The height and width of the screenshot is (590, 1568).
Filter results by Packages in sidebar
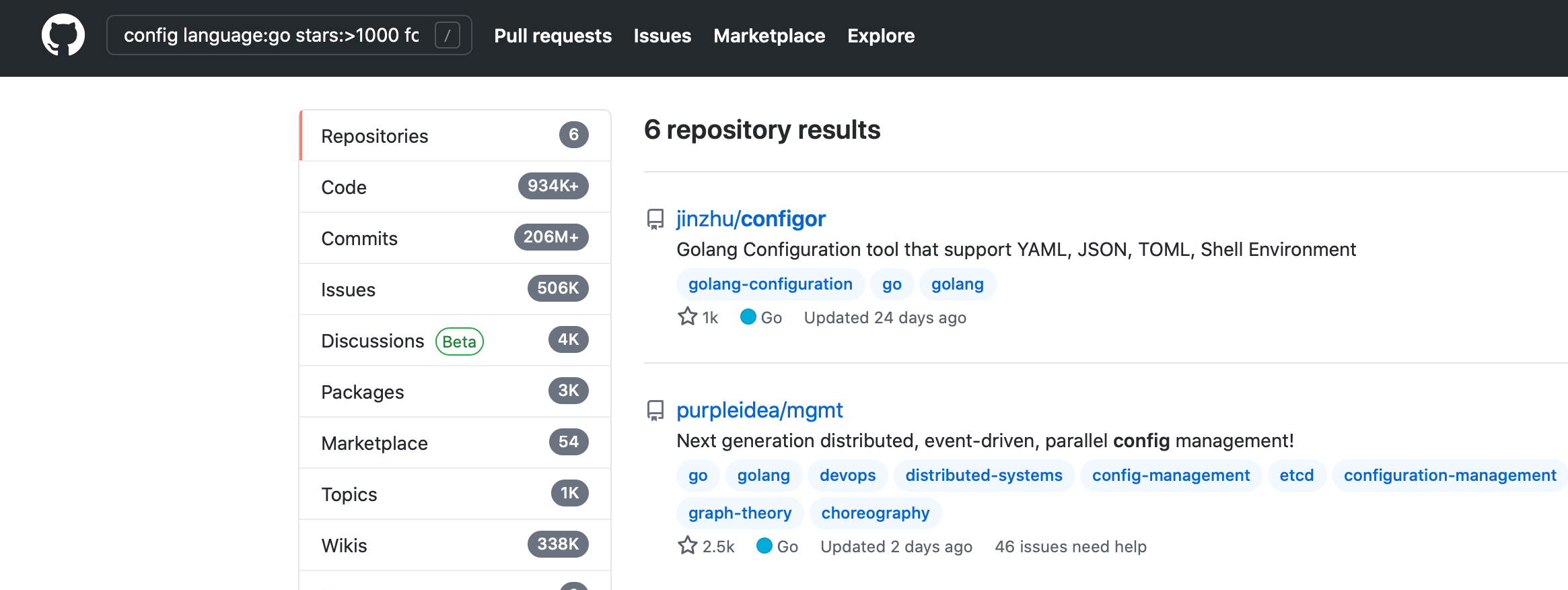[454, 392]
